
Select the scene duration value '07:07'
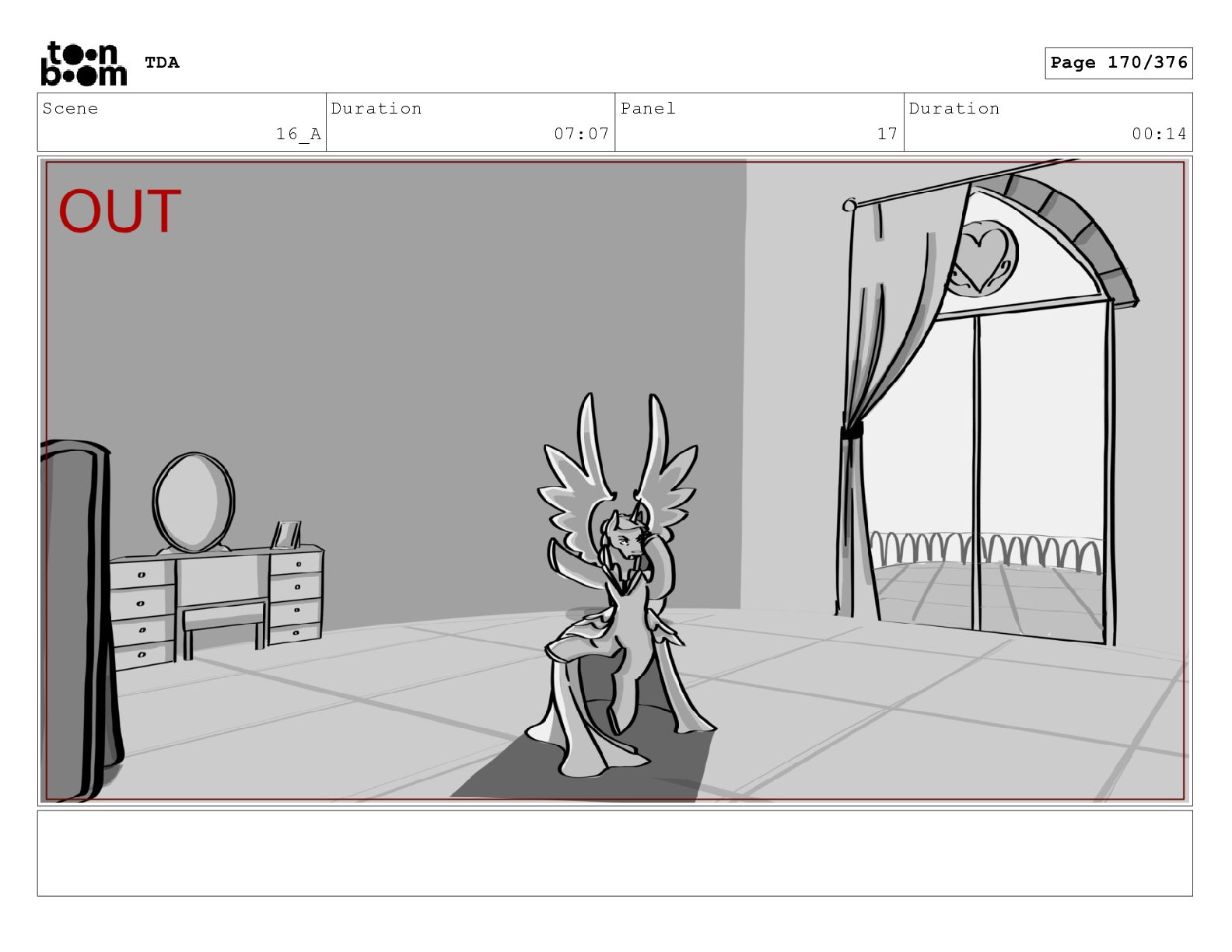point(581,134)
